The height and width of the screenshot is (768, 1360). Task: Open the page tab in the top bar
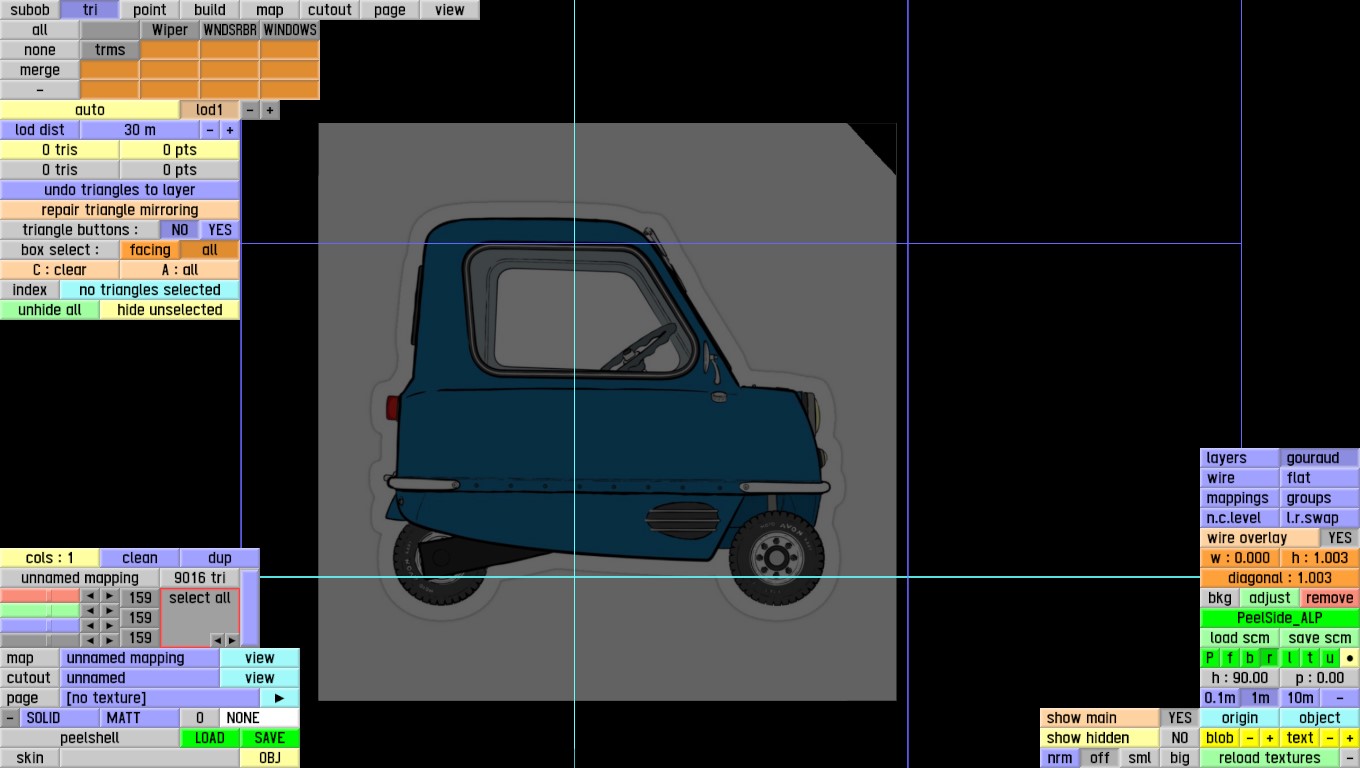[390, 10]
